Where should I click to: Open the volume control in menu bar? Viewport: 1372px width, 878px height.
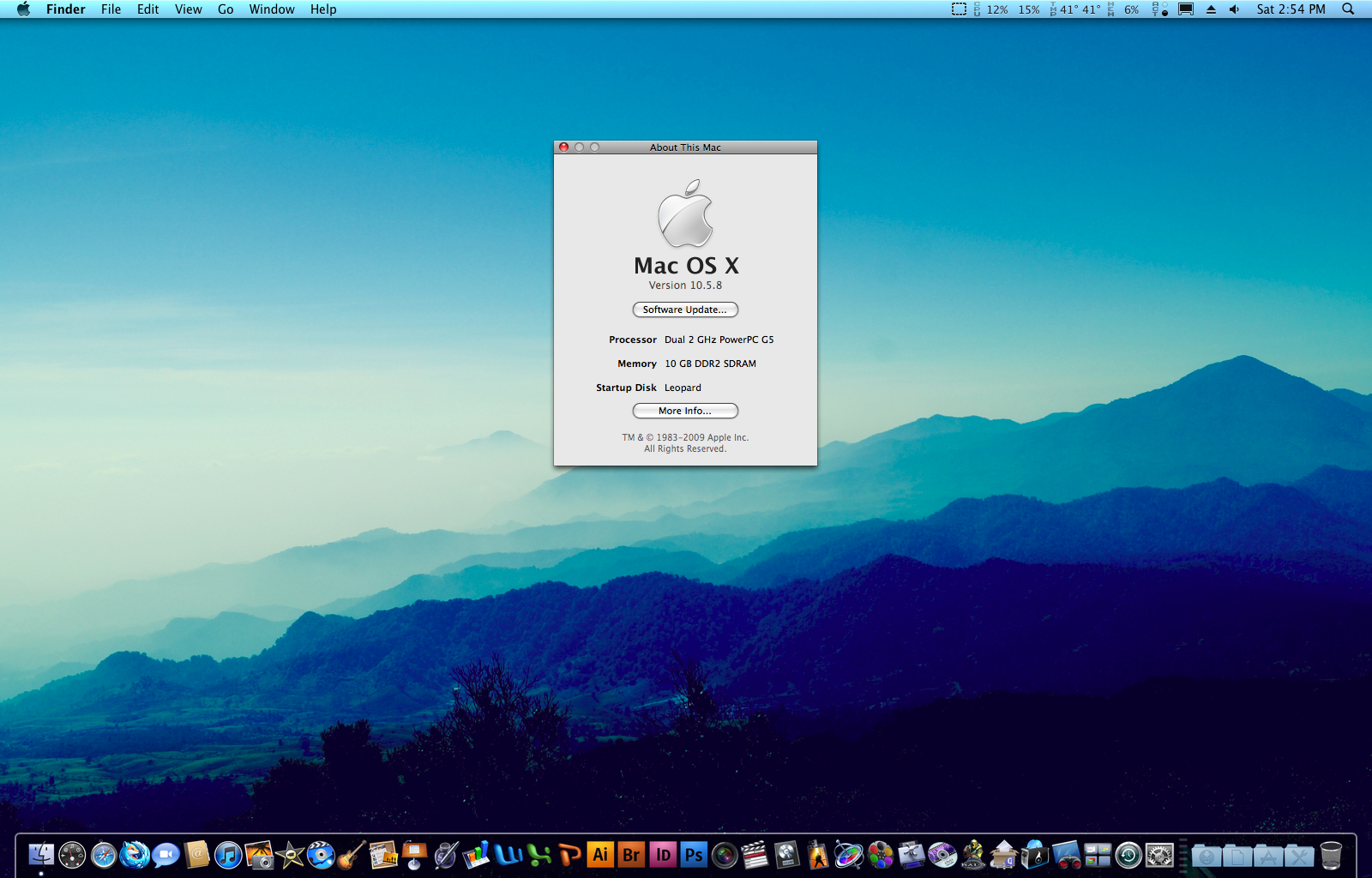[1234, 9]
